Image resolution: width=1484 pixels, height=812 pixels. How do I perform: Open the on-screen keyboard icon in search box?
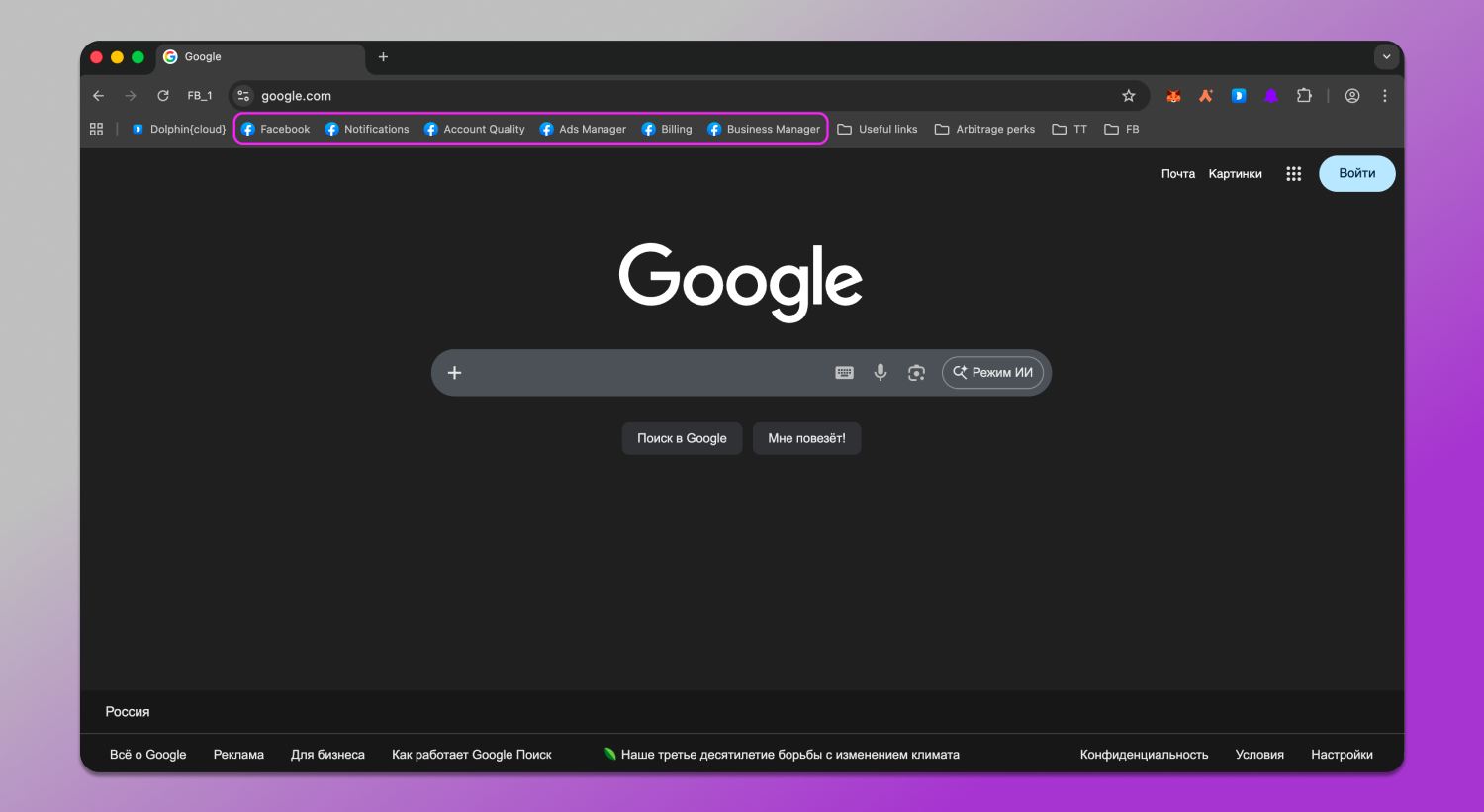844,373
